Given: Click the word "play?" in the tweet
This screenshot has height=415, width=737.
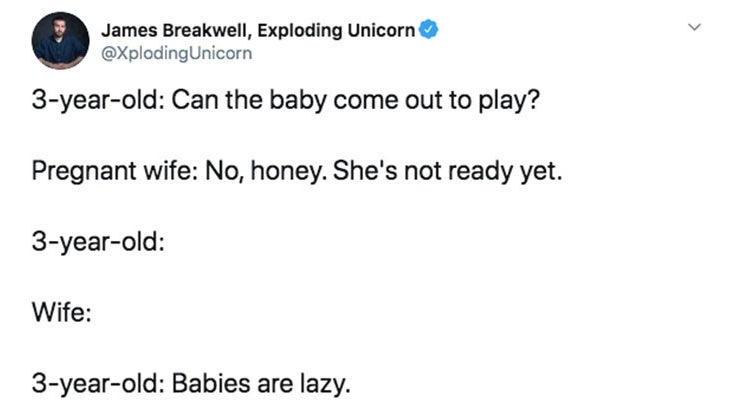Looking at the screenshot, I should [509, 100].
